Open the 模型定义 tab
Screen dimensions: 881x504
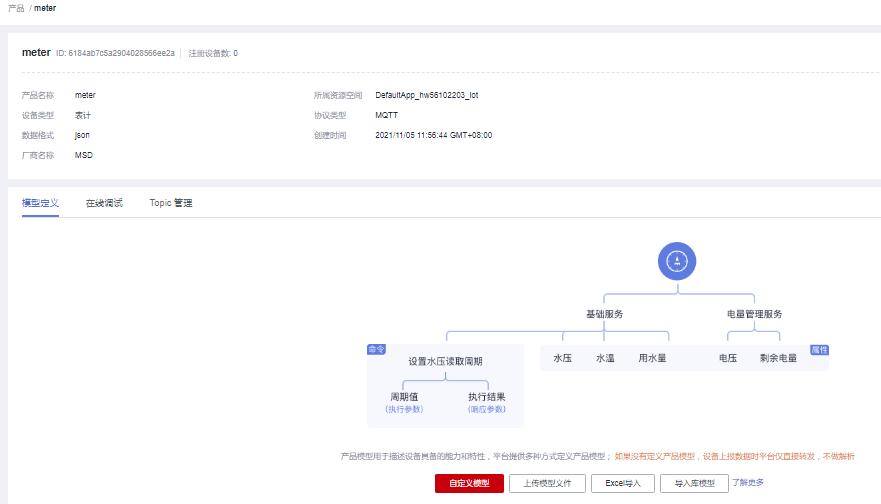(x=40, y=203)
